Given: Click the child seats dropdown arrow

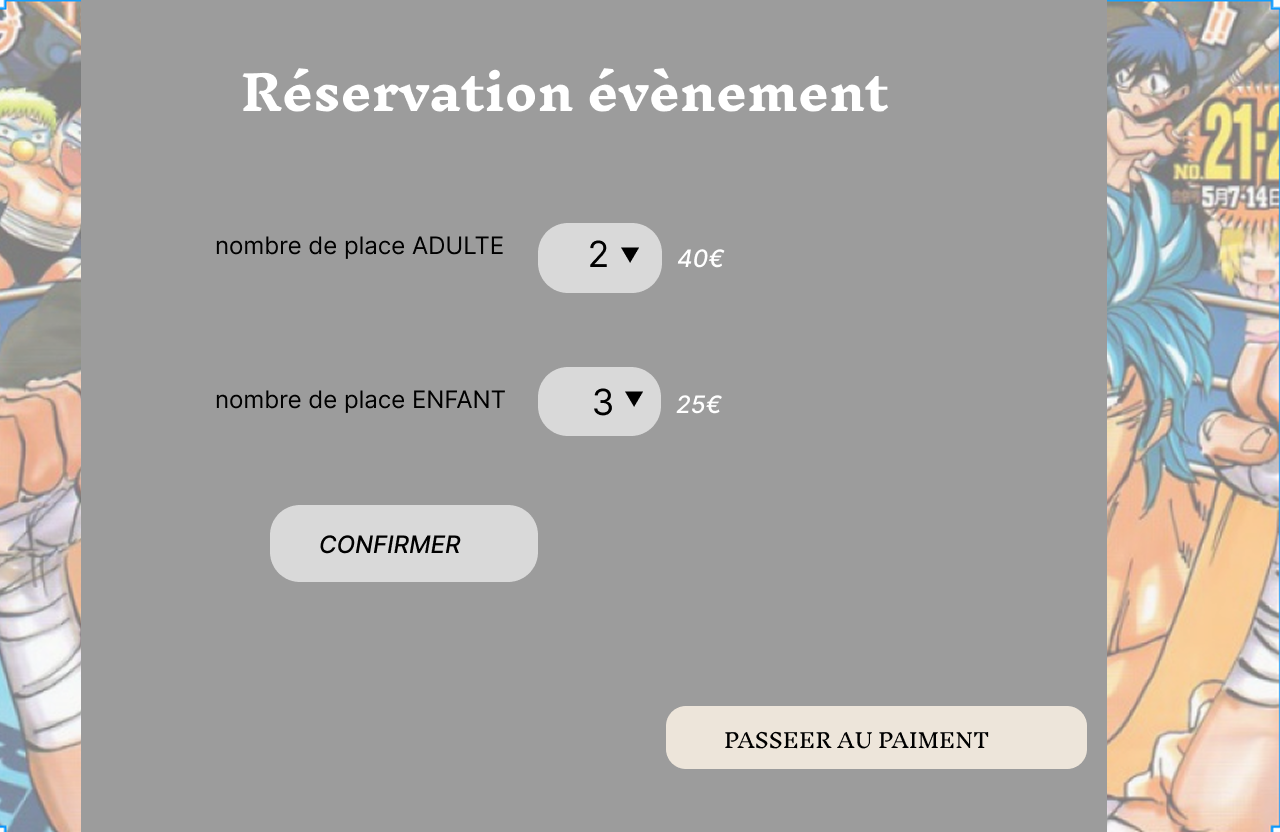Looking at the screenshot, I should point(634,399).
